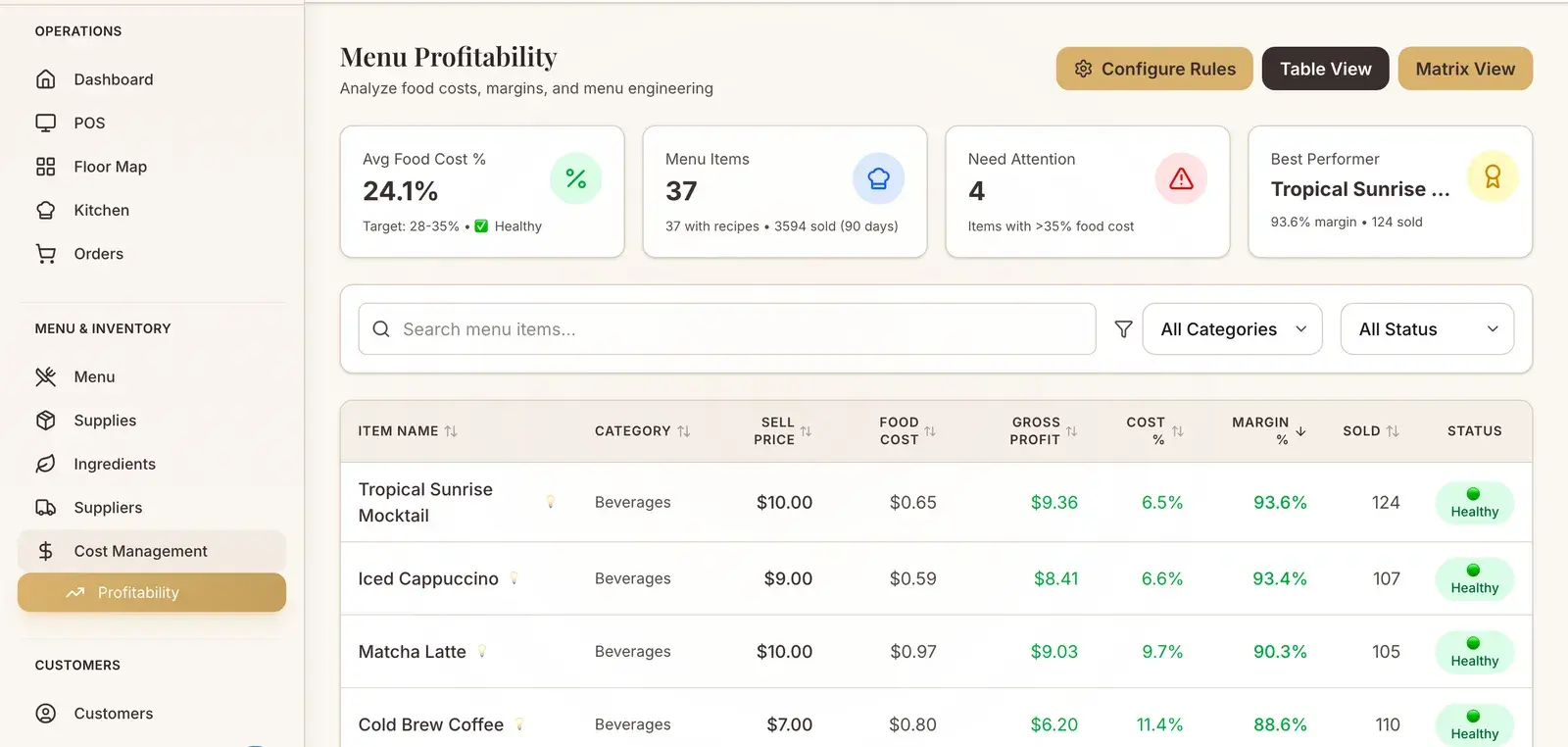The height and width of the screenshot is (747, 1568).
Task: Click the Supplies box icon
Action: [46, 421]
